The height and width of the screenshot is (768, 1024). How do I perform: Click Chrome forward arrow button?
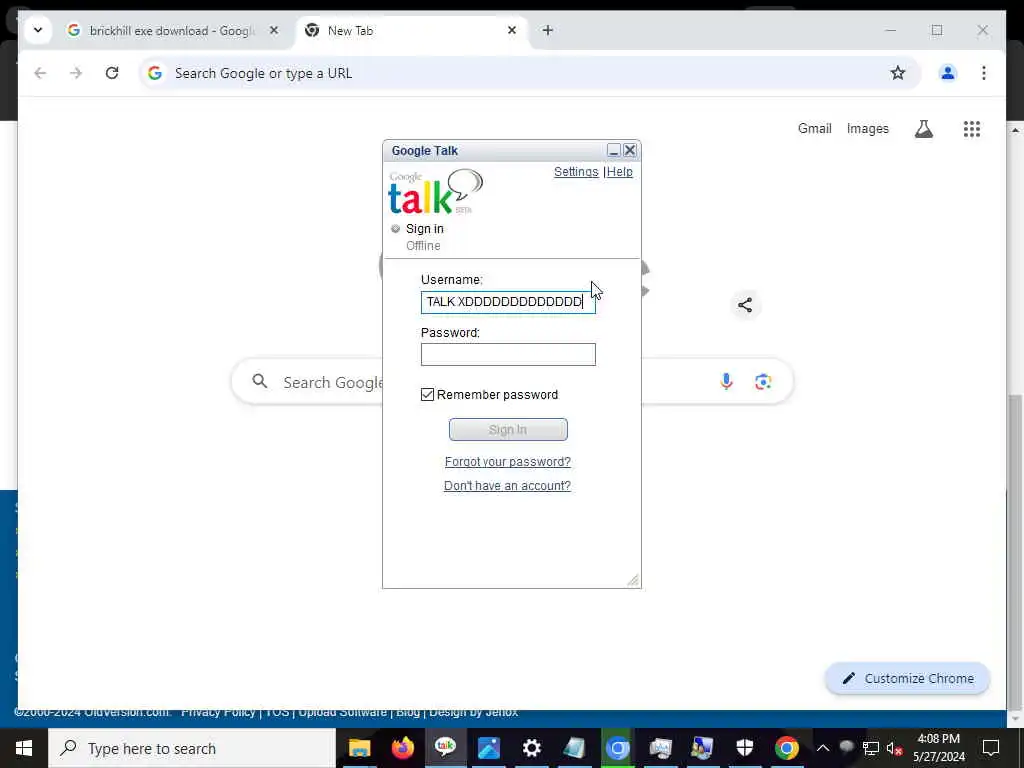click(x=76, y=73)
